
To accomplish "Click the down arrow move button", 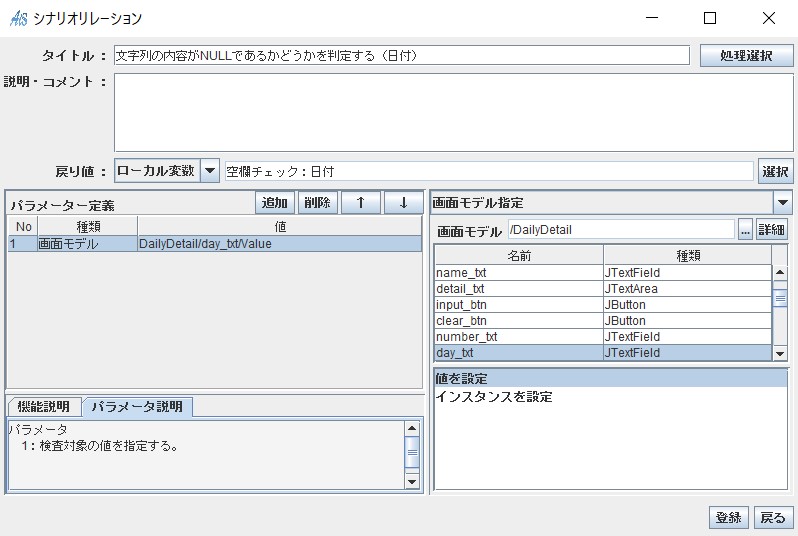I will point(403,203).
